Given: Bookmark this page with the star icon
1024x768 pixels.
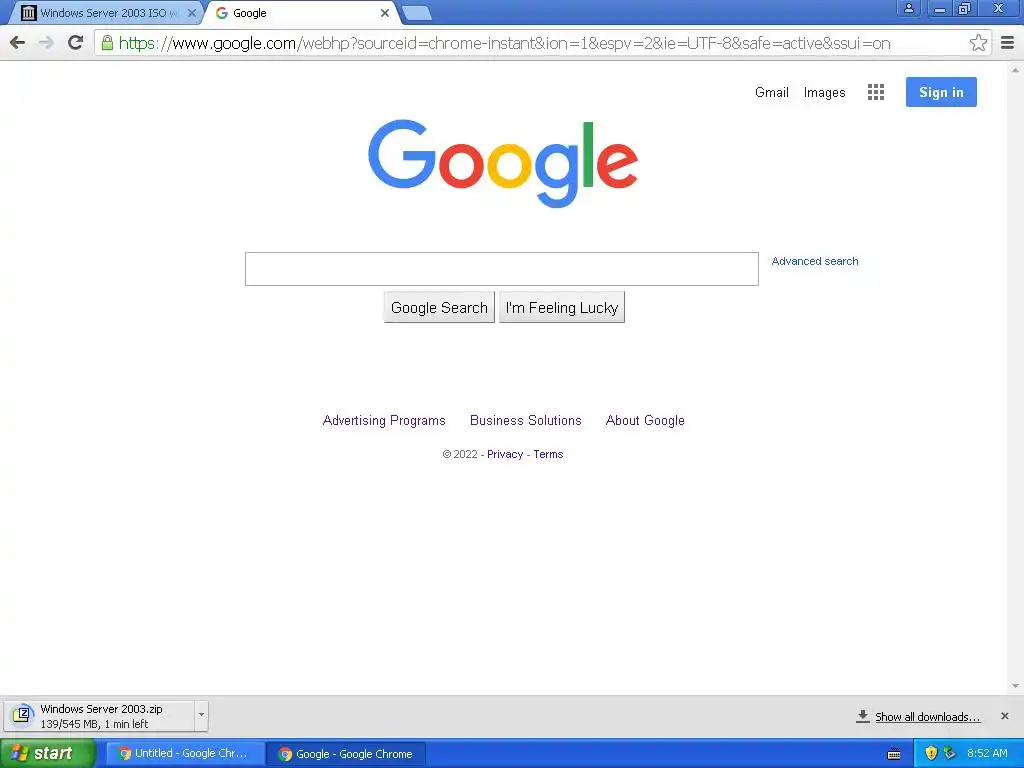Looking at the screenshot, I should pyautogui.click(x=978, y=43).
